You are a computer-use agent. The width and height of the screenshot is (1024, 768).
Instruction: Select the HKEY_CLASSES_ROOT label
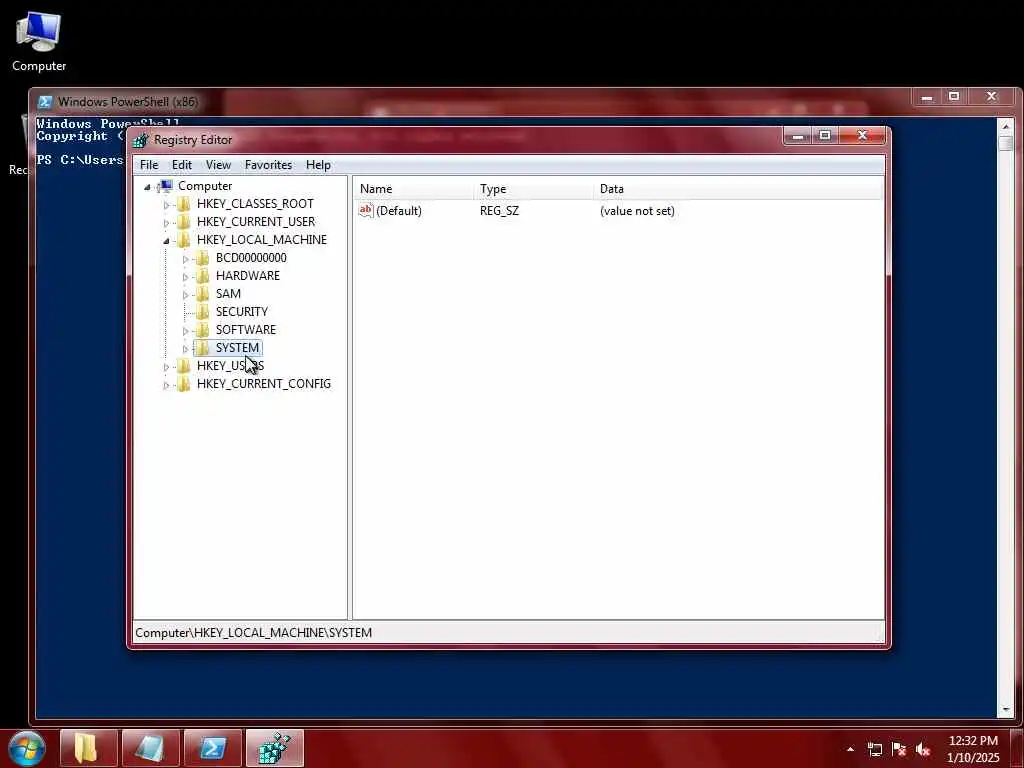click(x=255, y=204)
